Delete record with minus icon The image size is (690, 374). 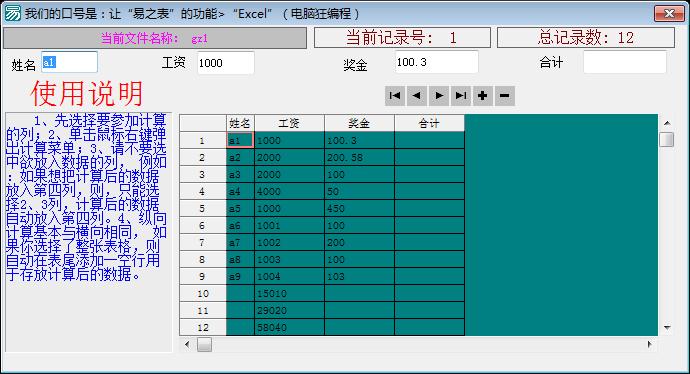(505, 95)
